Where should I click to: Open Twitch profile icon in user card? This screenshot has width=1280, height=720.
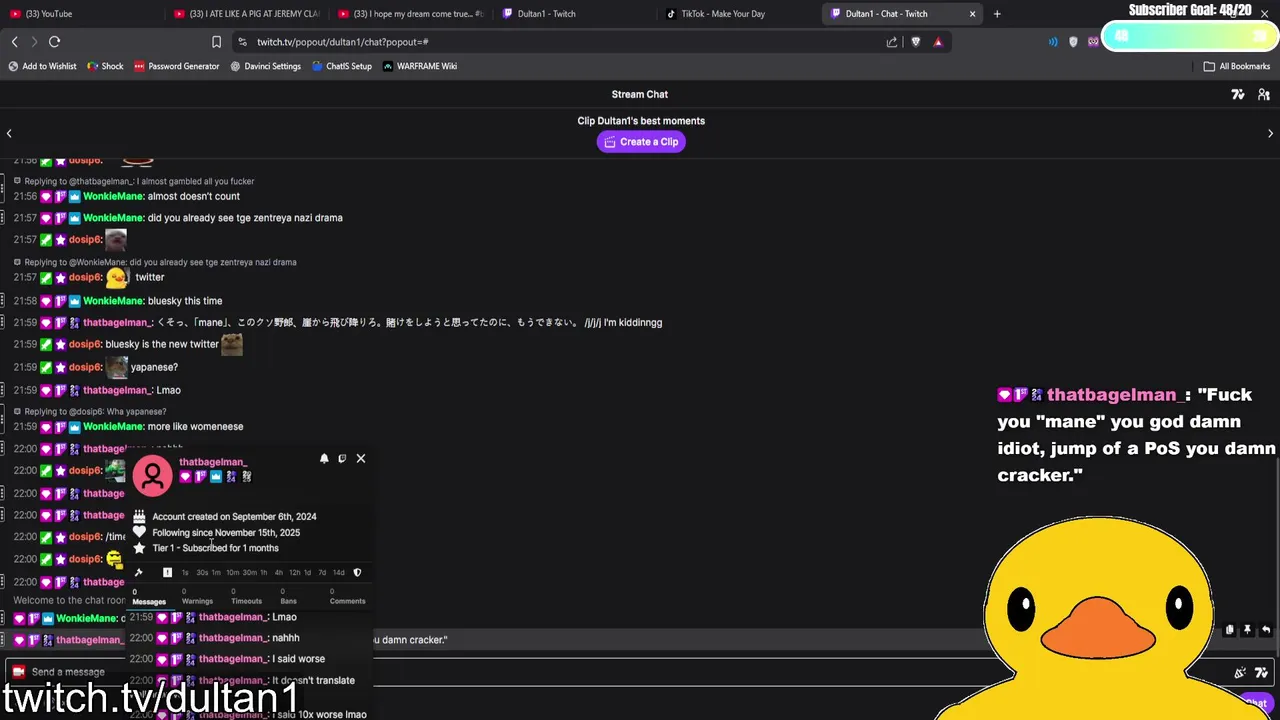pyautogui.click(x=342, y=458)
